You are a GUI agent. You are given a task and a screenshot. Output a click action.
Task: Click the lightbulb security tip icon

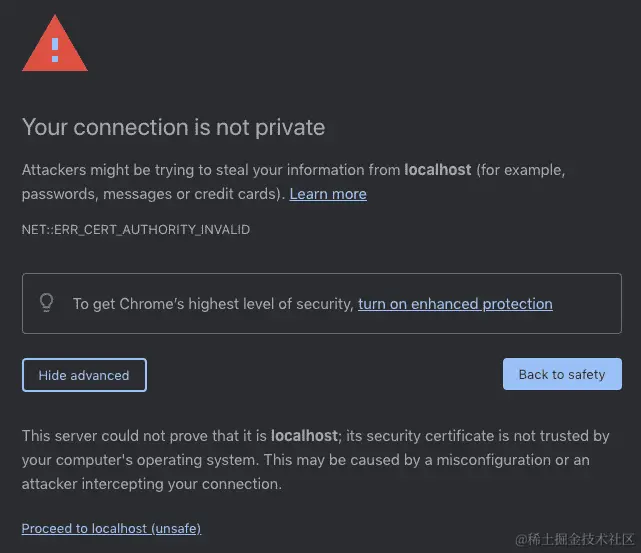46,303
